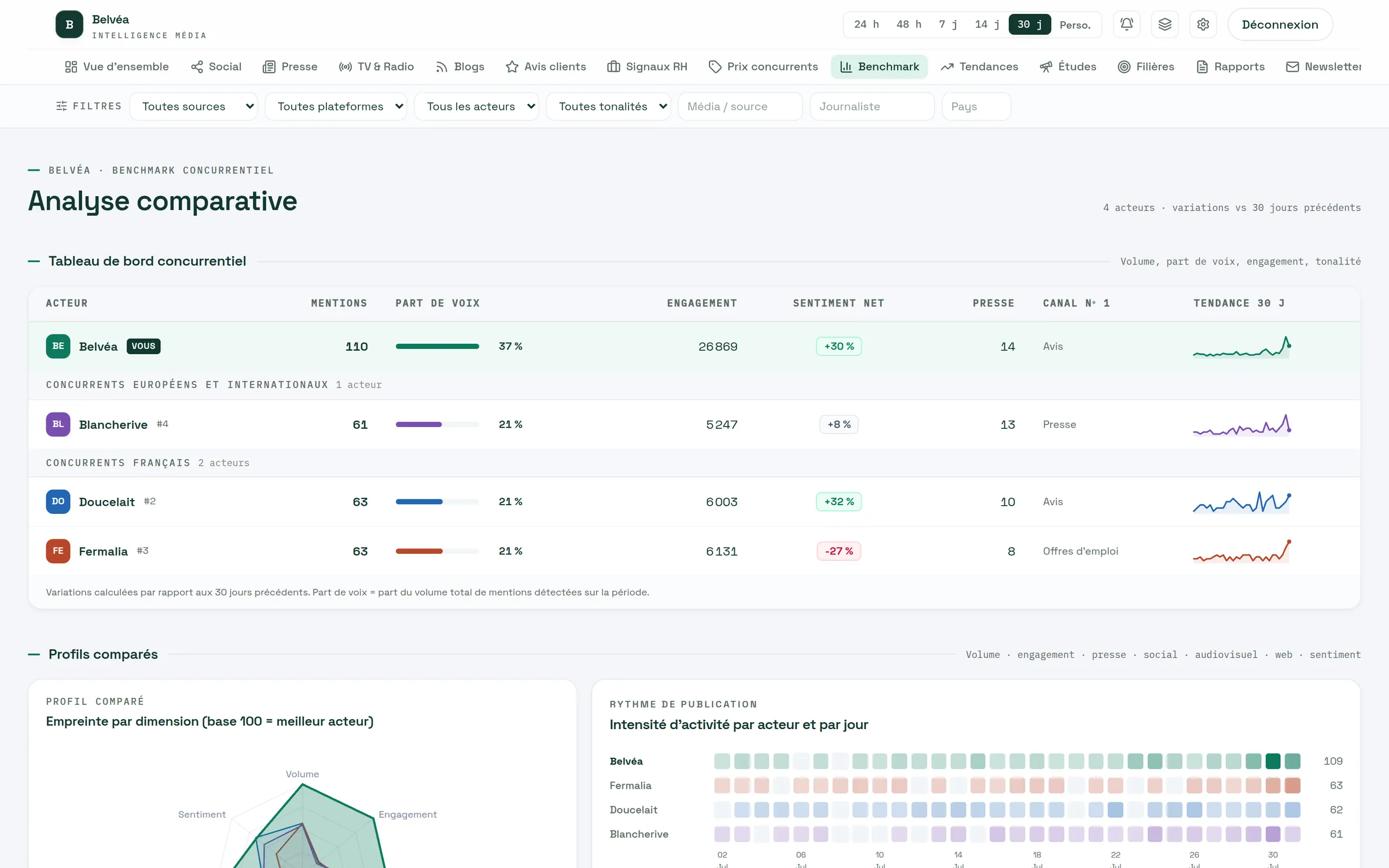Click the TV & Radio broadcast icon
This screenshot has width=1389, height=868.
click(x=346, y=67)
